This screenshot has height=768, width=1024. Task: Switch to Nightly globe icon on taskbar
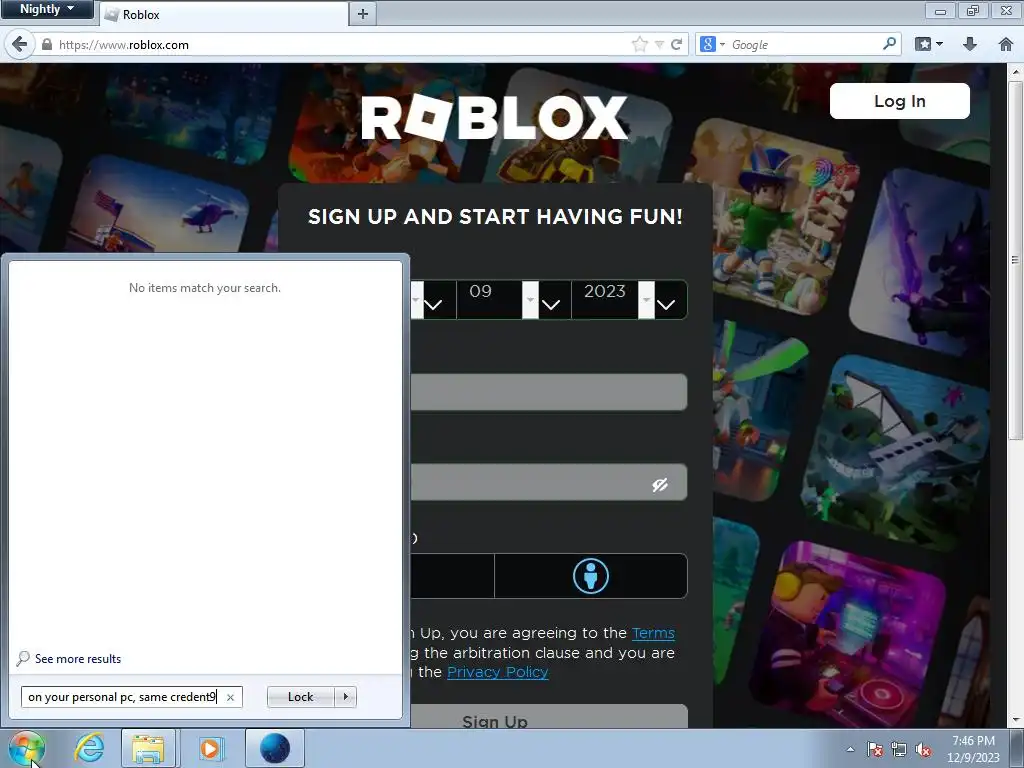tap(274, 748)
